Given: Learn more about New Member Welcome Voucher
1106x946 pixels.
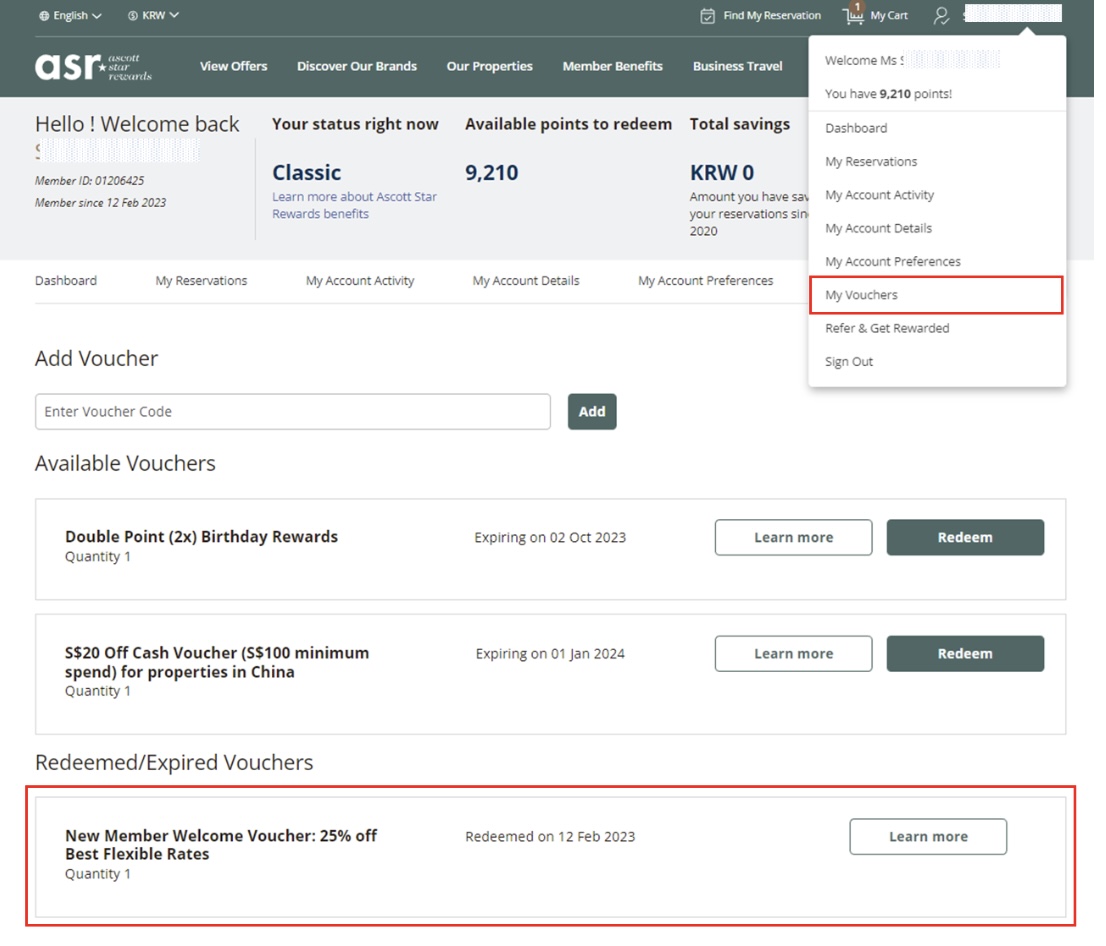Looking at the screenshot, I should click(928, 837).
